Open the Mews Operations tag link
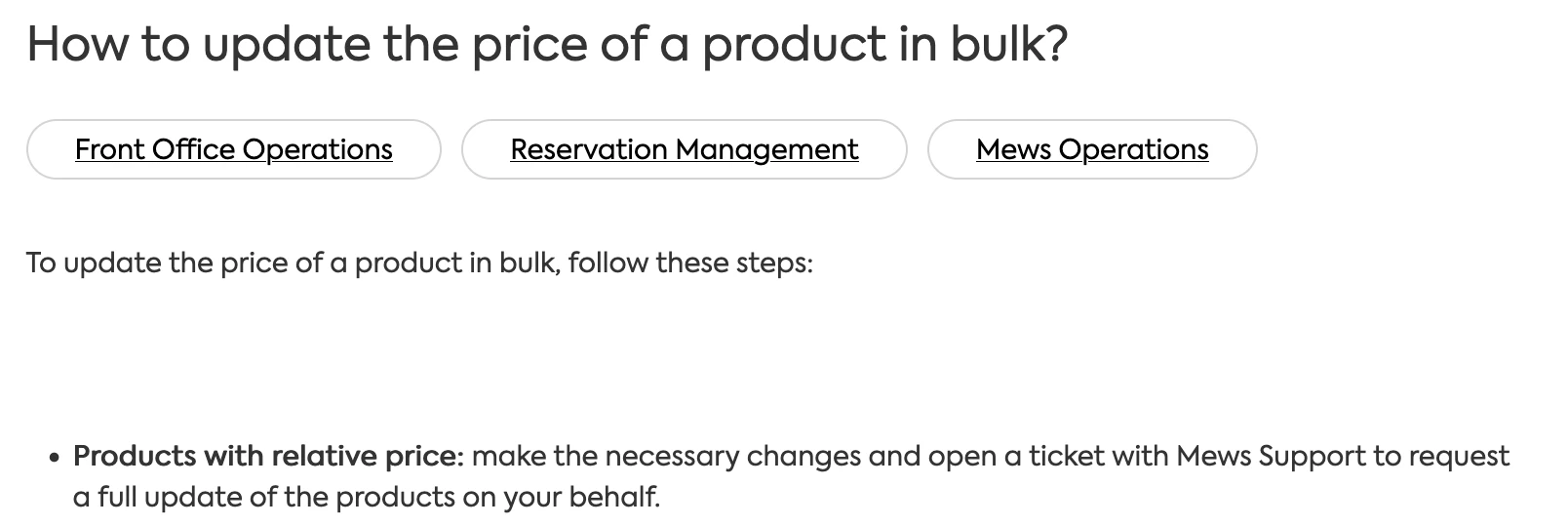1568x527 pixels. [x=1091, y=149]
